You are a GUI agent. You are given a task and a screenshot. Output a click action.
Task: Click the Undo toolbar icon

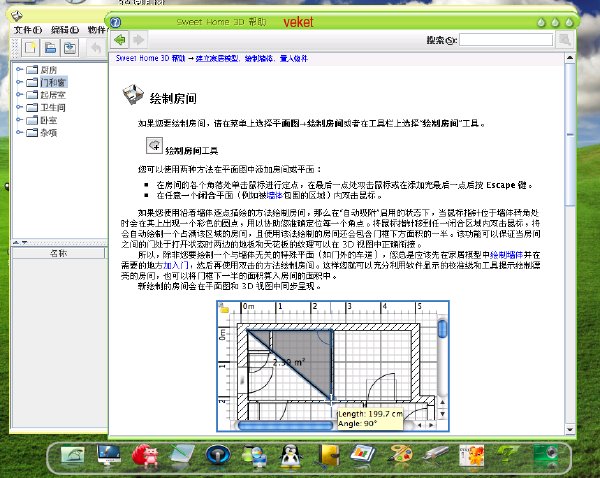96,48
